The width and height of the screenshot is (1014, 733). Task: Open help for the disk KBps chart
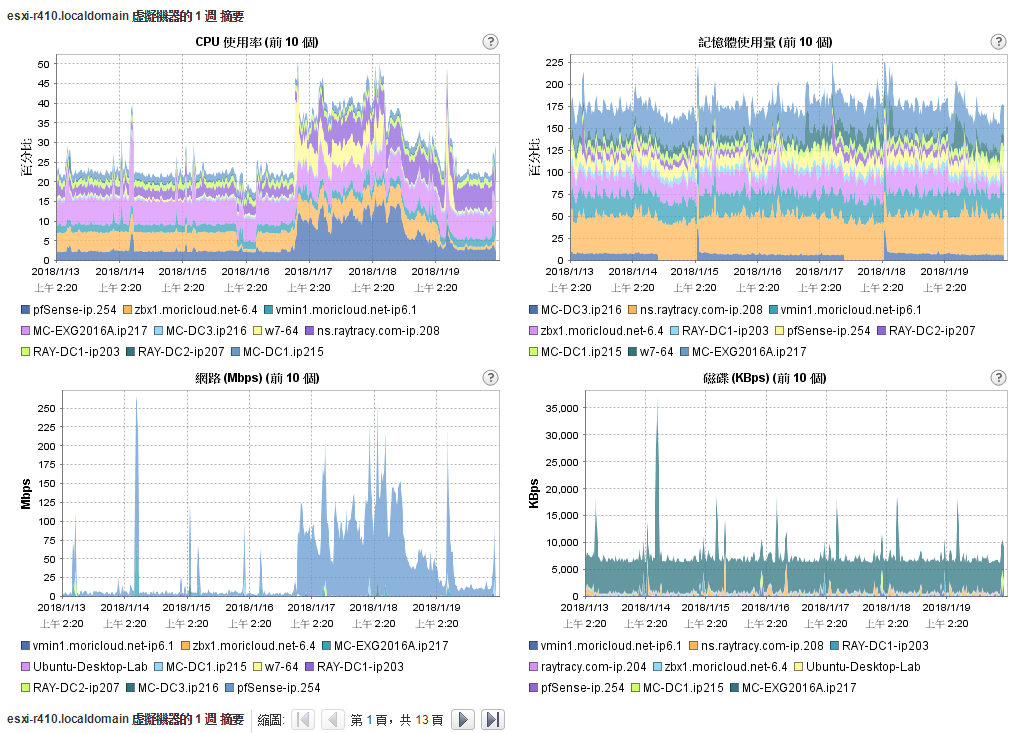tap(998, 378)
